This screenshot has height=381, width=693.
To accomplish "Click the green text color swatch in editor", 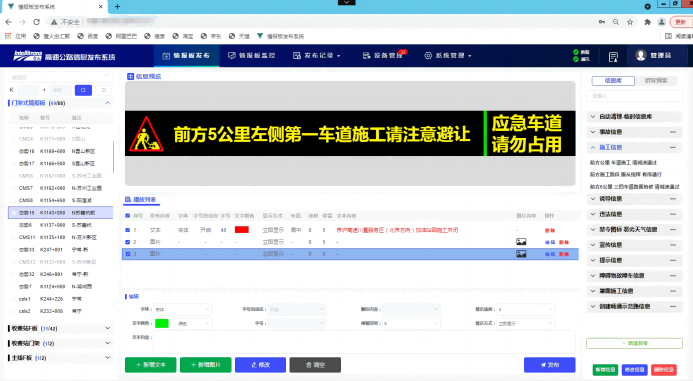I will (162, 324).
